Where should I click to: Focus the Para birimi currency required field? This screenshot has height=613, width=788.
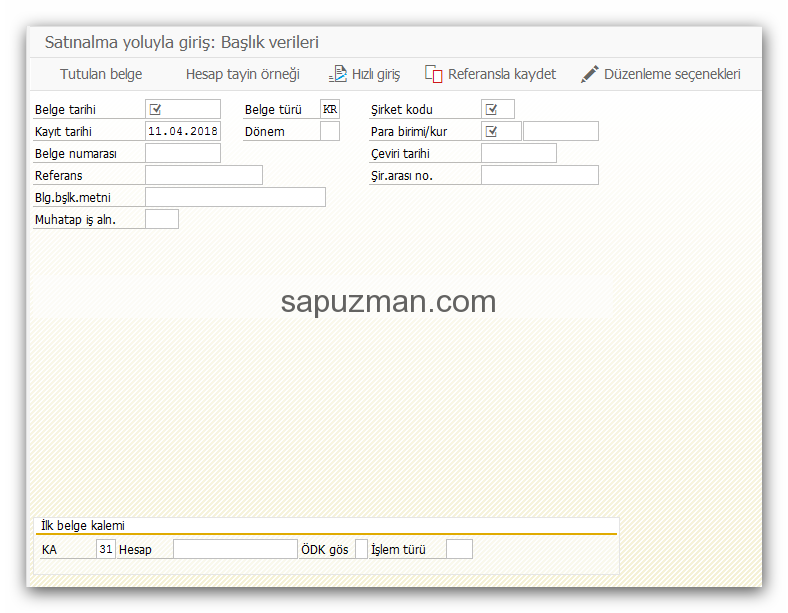pos(501,131)
